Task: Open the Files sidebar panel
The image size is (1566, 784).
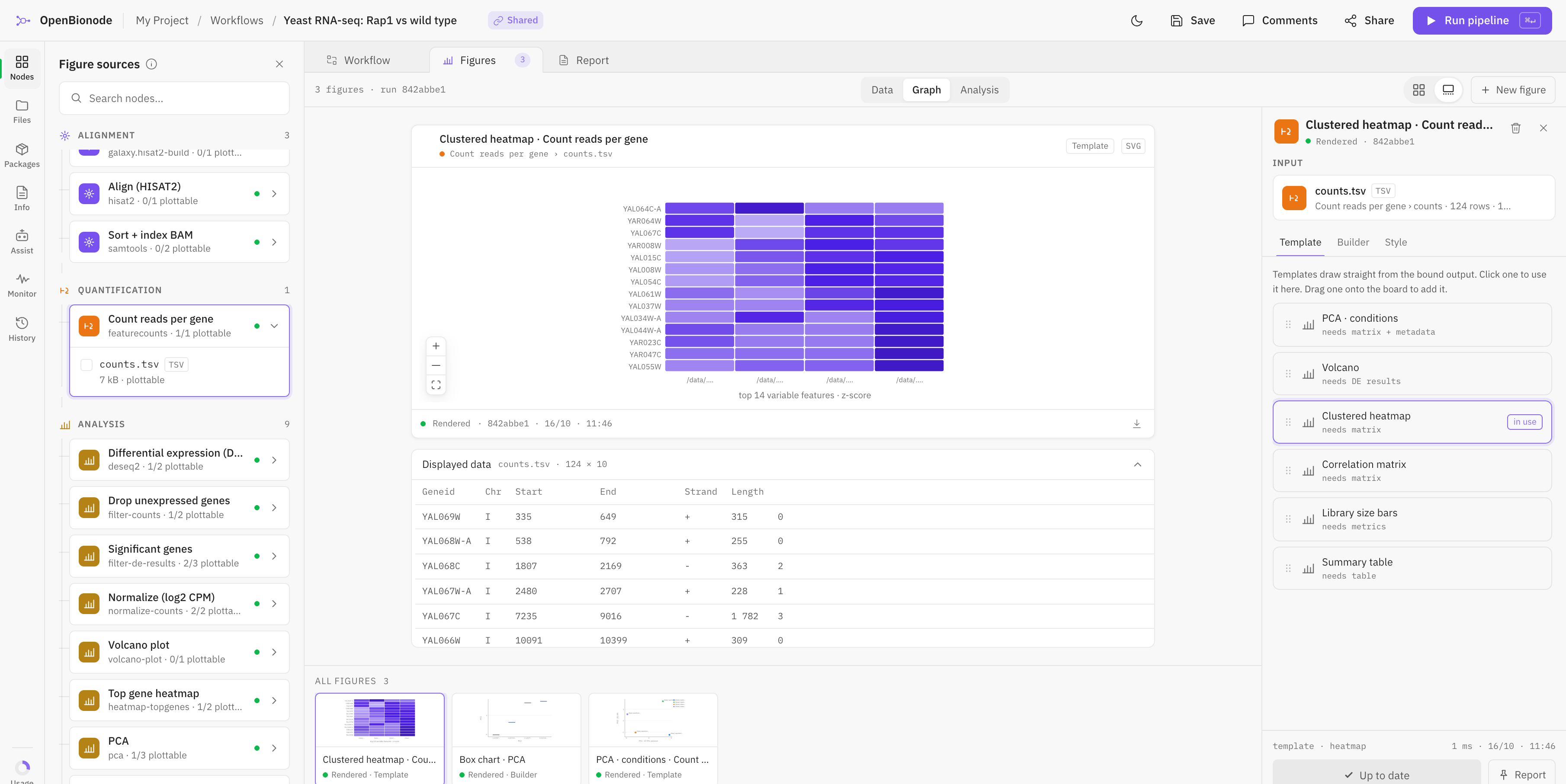Action: pos(22,112)
